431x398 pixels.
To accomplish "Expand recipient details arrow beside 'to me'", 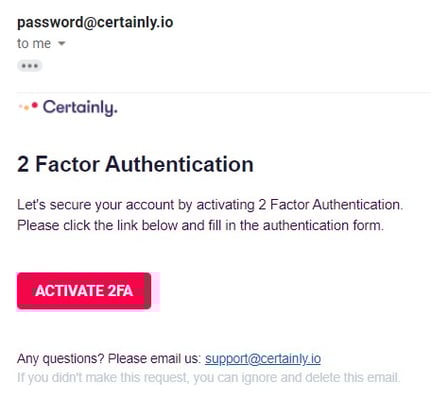I will tap(61, 43).
